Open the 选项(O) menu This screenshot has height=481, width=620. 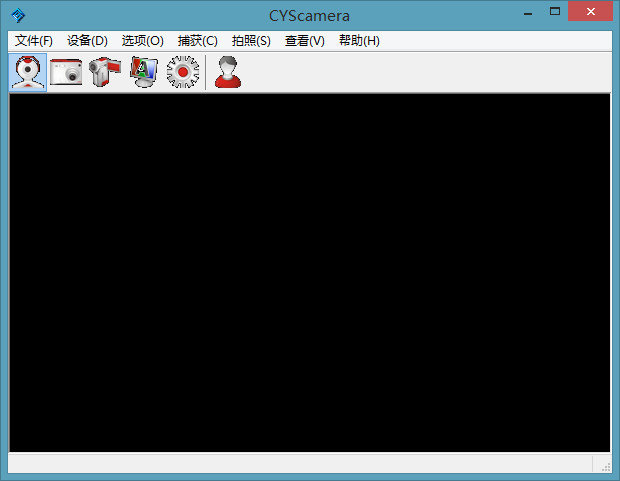coord(142,40)
